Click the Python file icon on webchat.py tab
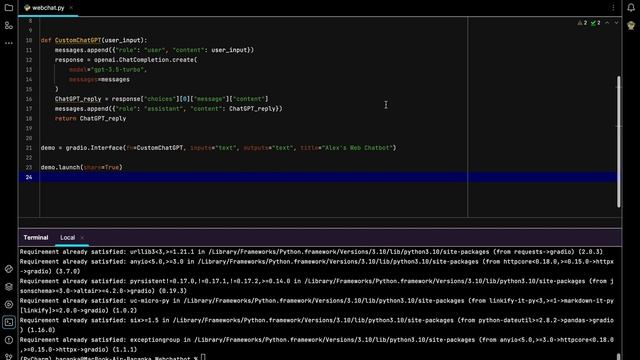The height and width of the screenshot is (360, 640). click(27, 8)
